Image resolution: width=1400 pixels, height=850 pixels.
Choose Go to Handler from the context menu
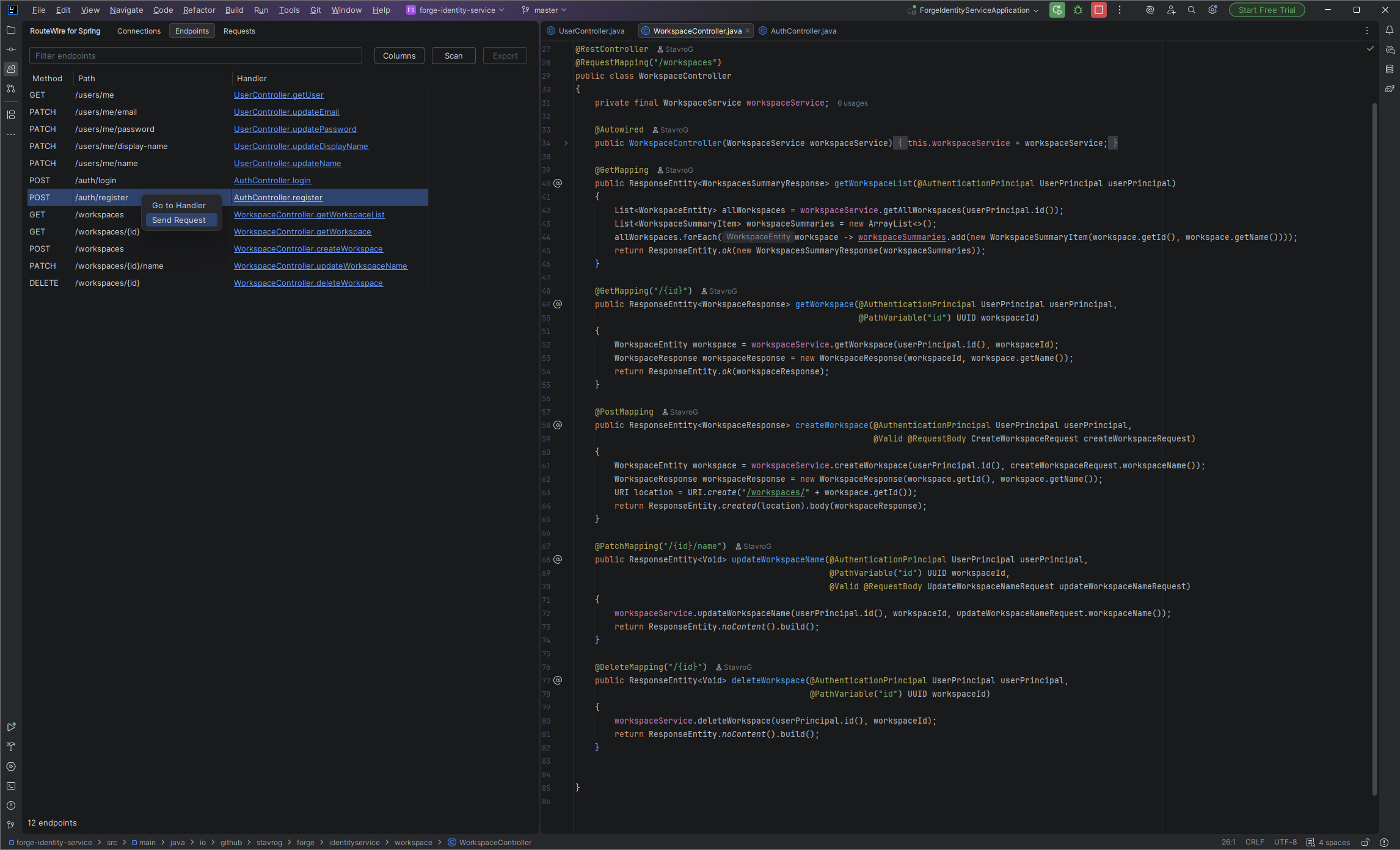tap(181, 205)
